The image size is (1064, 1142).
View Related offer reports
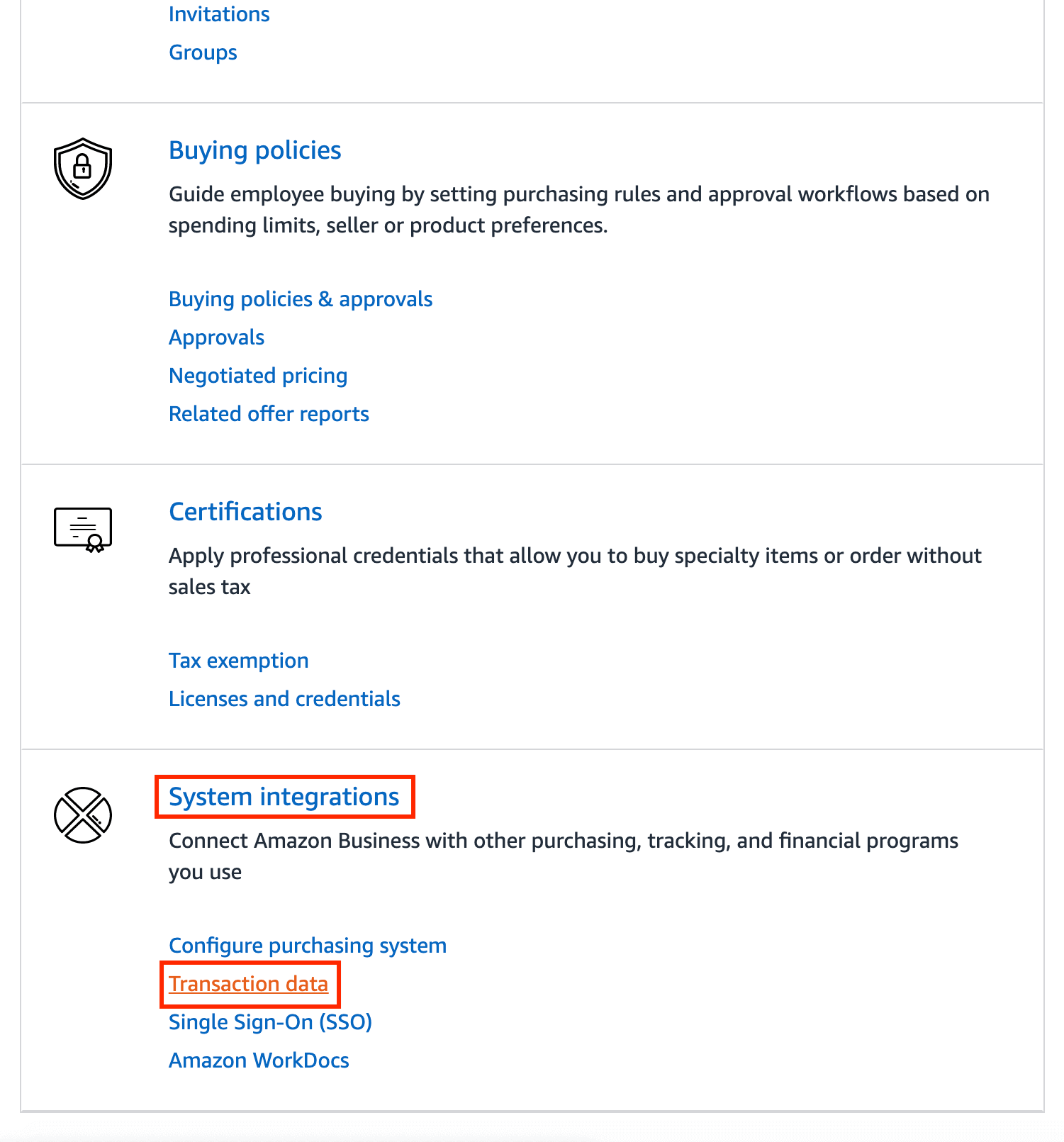(268, 413)
